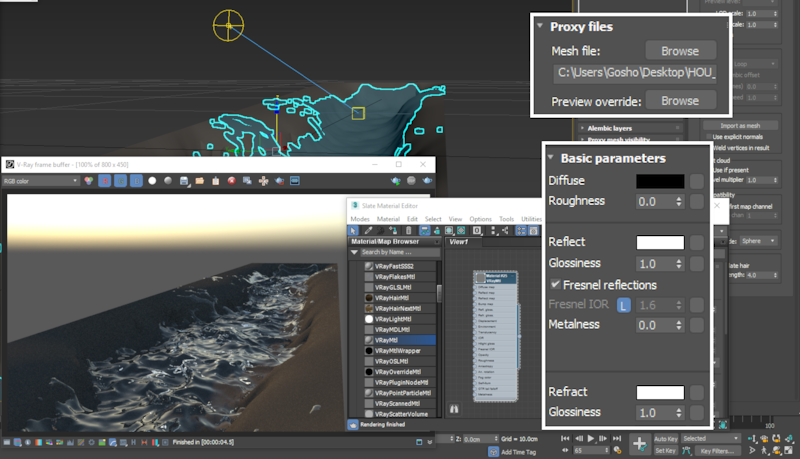
Task: Click Browse next to Preview override
Action: tap(680, 100)
